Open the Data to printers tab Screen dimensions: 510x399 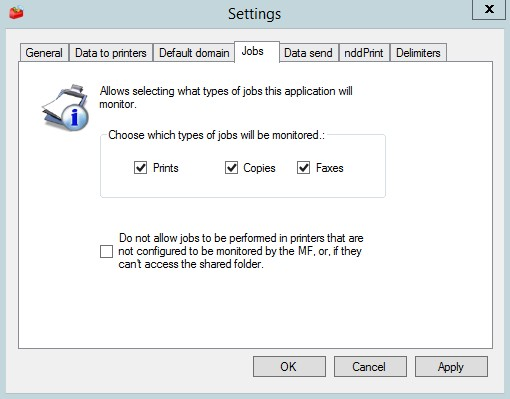click(x=111, y=53)
